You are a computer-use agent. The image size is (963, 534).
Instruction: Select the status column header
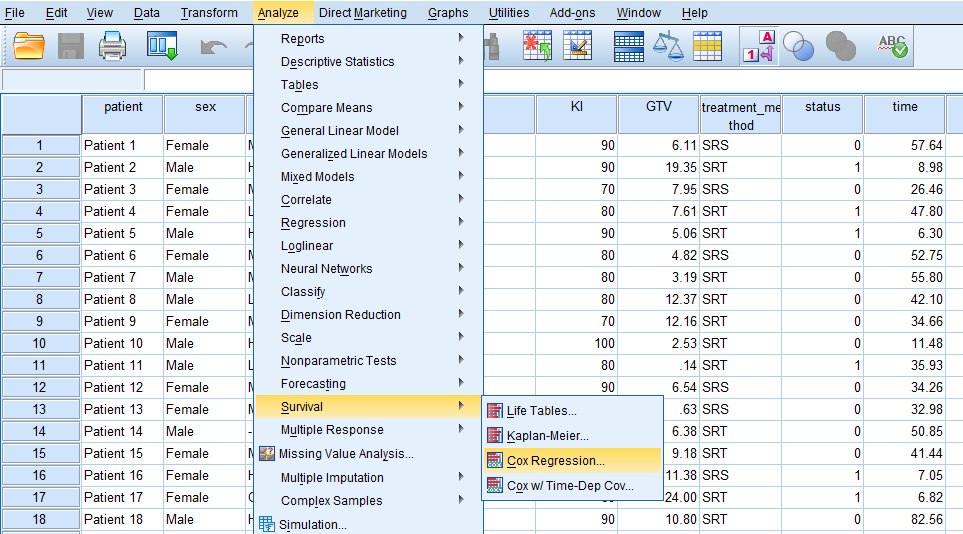click(x=822, y=114)
